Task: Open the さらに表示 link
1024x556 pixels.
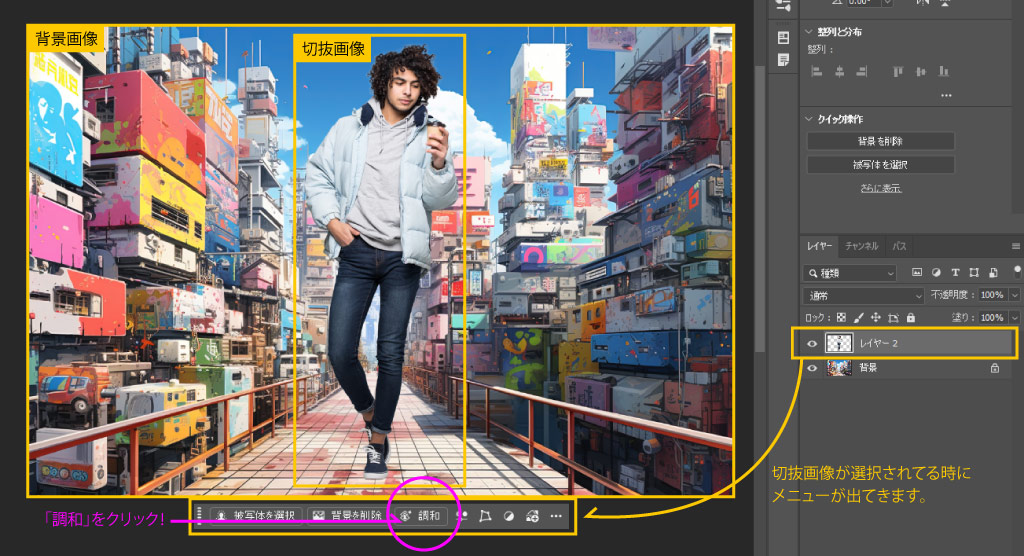Action: 880,187
